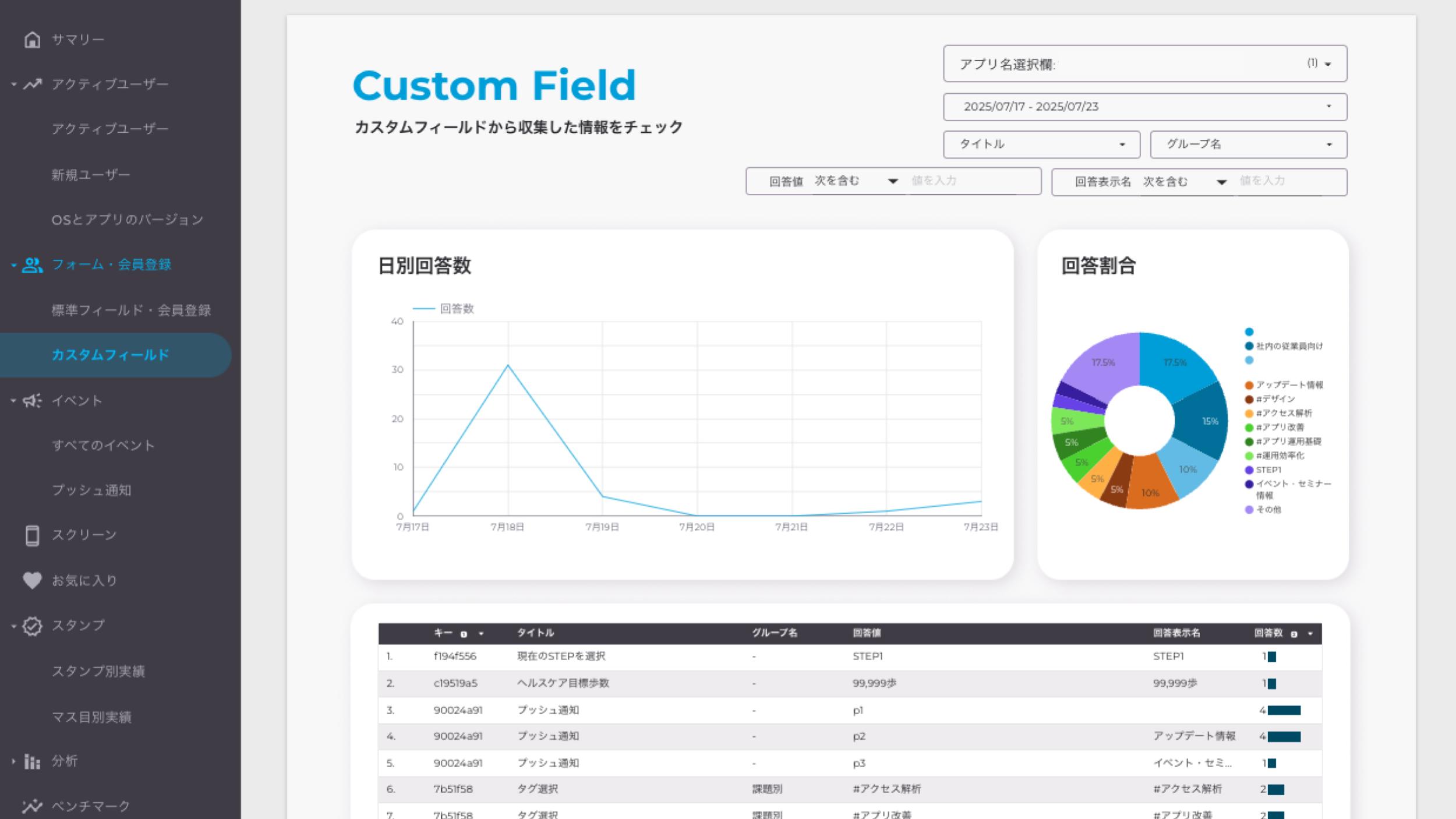This screenshot has width=1456, height=819.
Task: Open the date range 2025/07/17 - 2025/07/23 picker
Action: pos(1145,107)
